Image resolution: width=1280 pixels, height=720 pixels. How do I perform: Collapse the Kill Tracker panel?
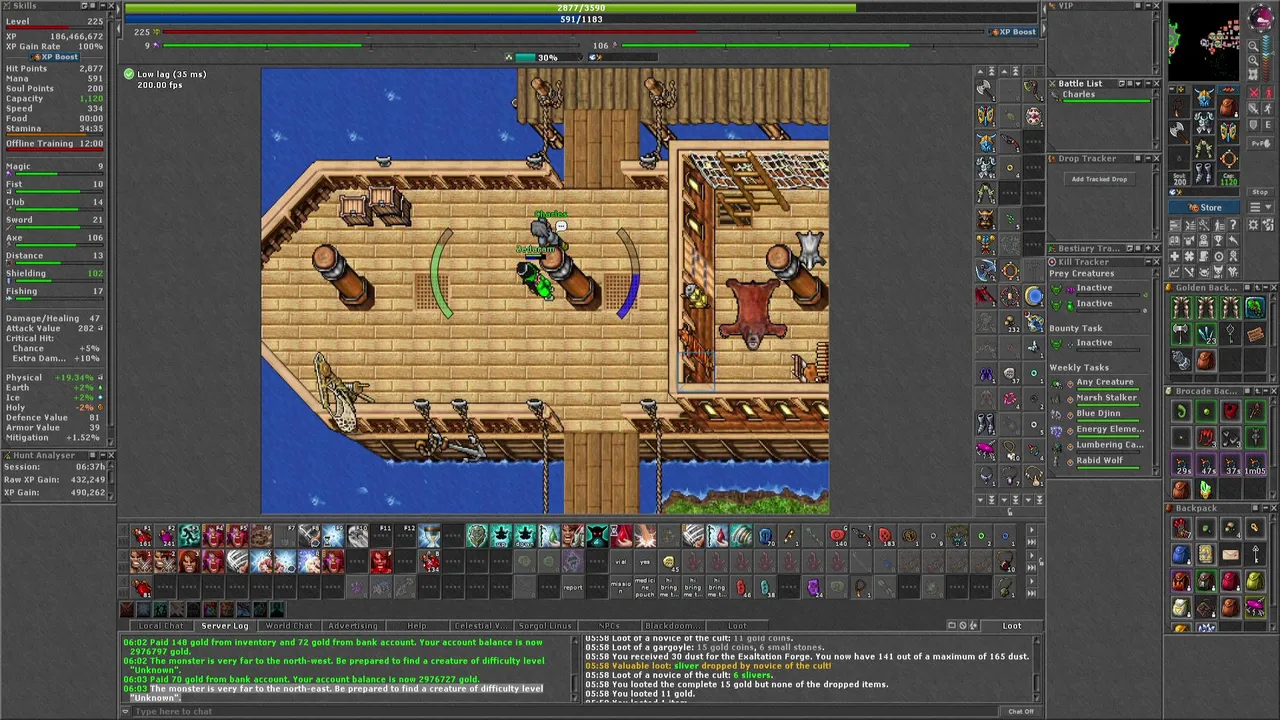1148,262
